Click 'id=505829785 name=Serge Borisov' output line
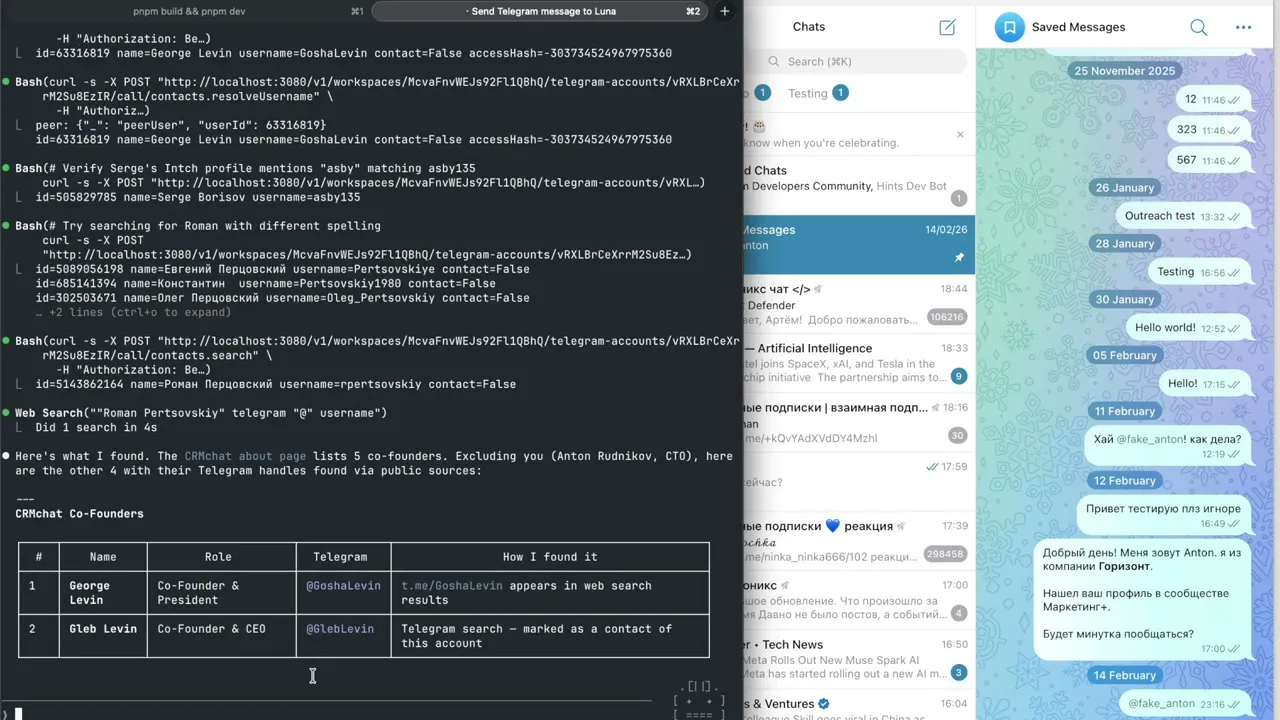 point(198,197)
